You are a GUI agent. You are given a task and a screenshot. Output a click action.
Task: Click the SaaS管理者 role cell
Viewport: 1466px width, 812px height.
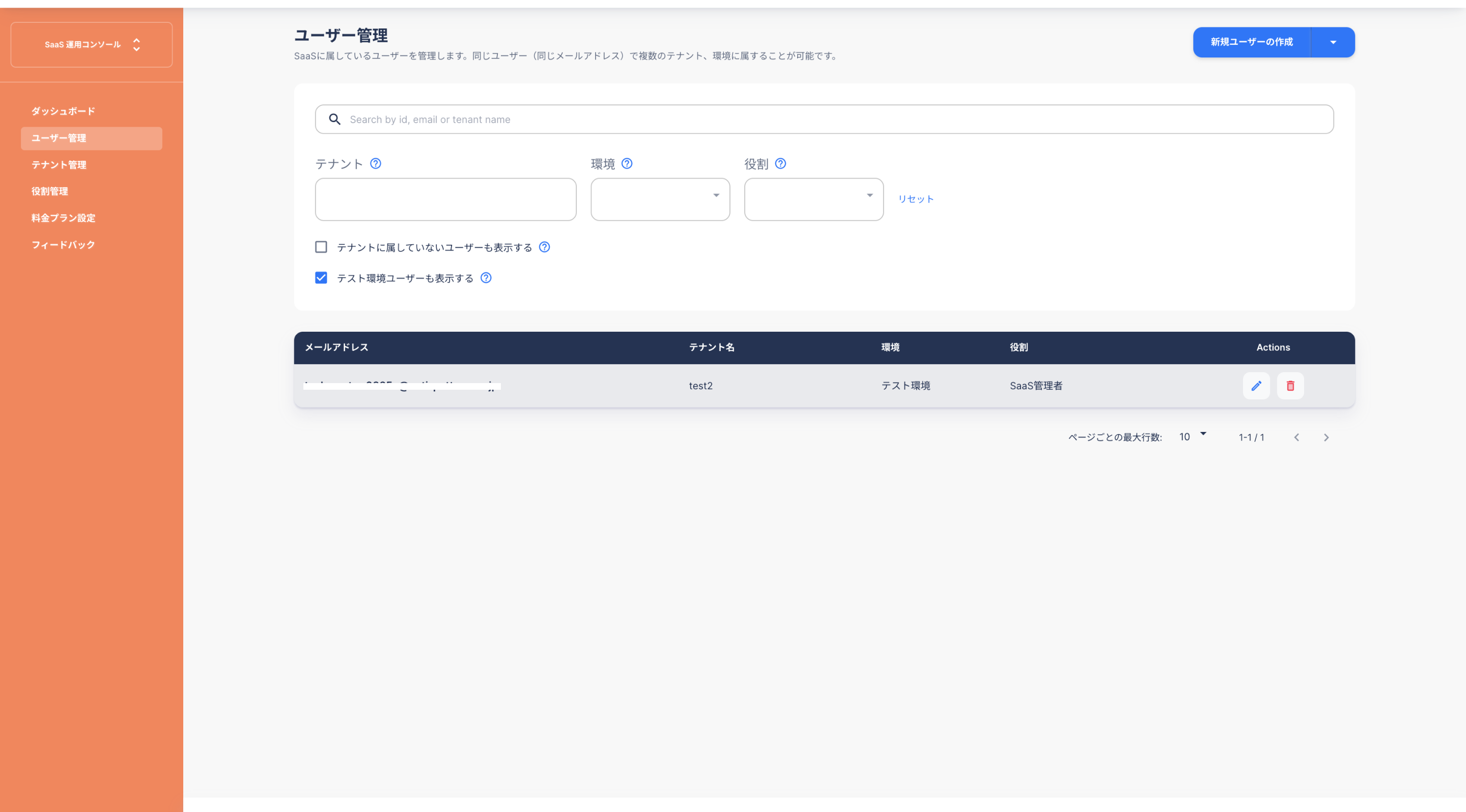pos(1036,386)
